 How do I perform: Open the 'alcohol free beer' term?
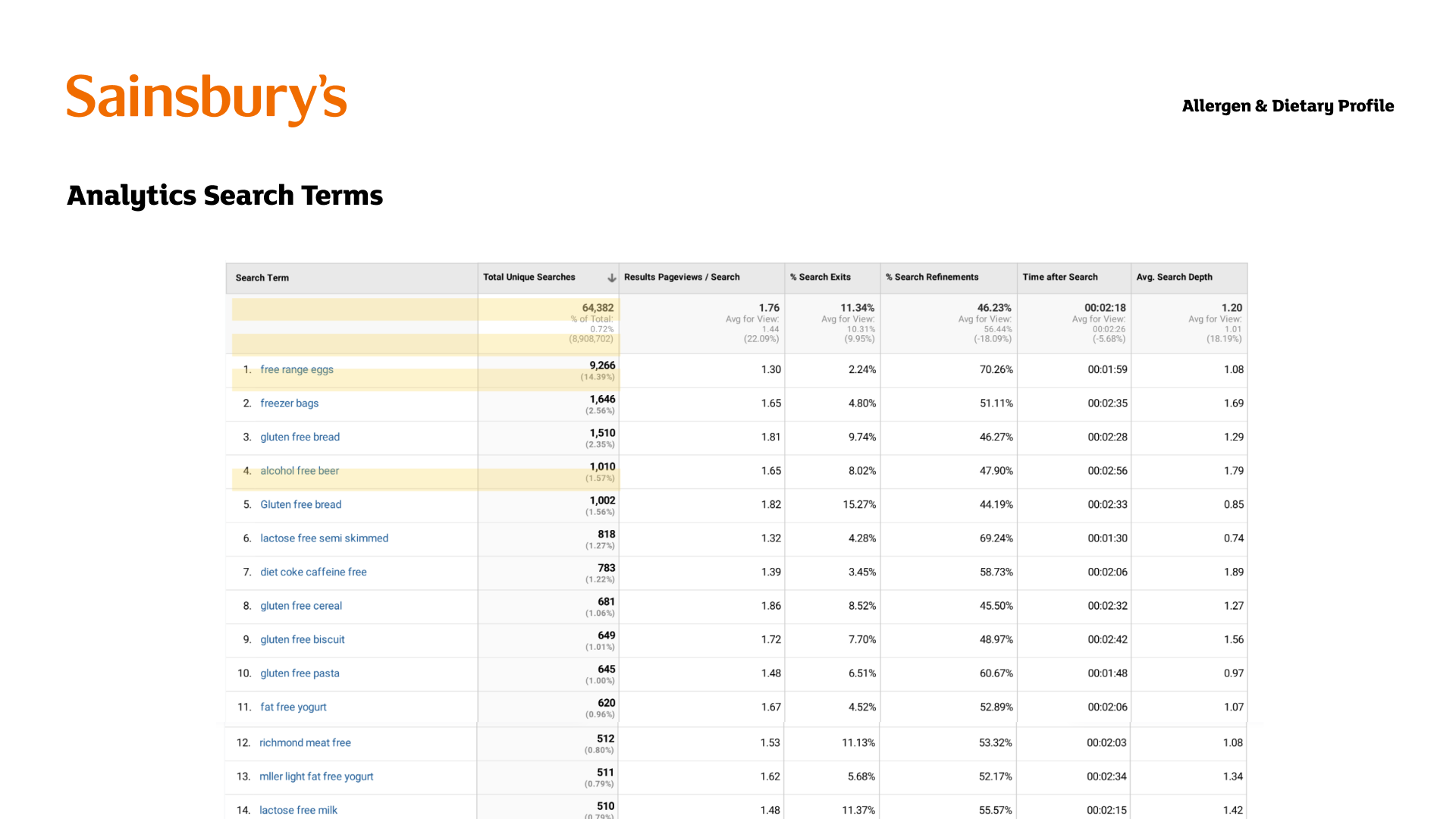300,471
